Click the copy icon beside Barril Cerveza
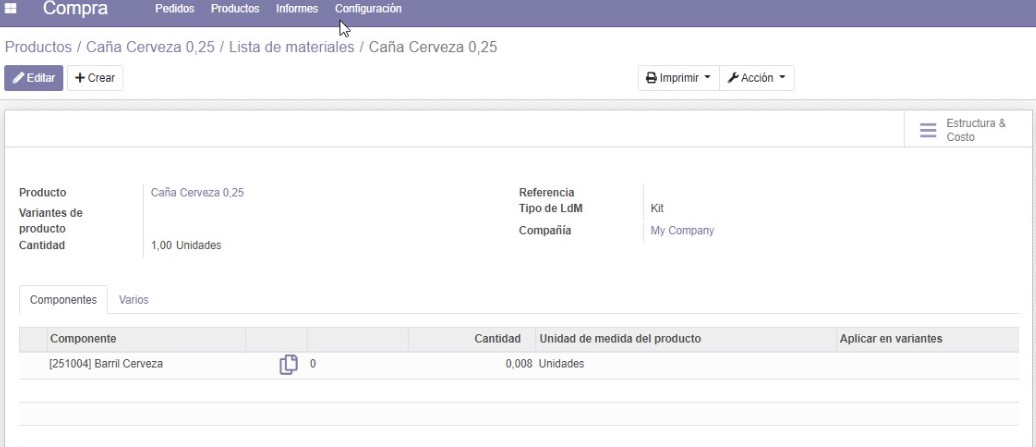This screenshot has height=447, width=1036. (x=288, y=364)
